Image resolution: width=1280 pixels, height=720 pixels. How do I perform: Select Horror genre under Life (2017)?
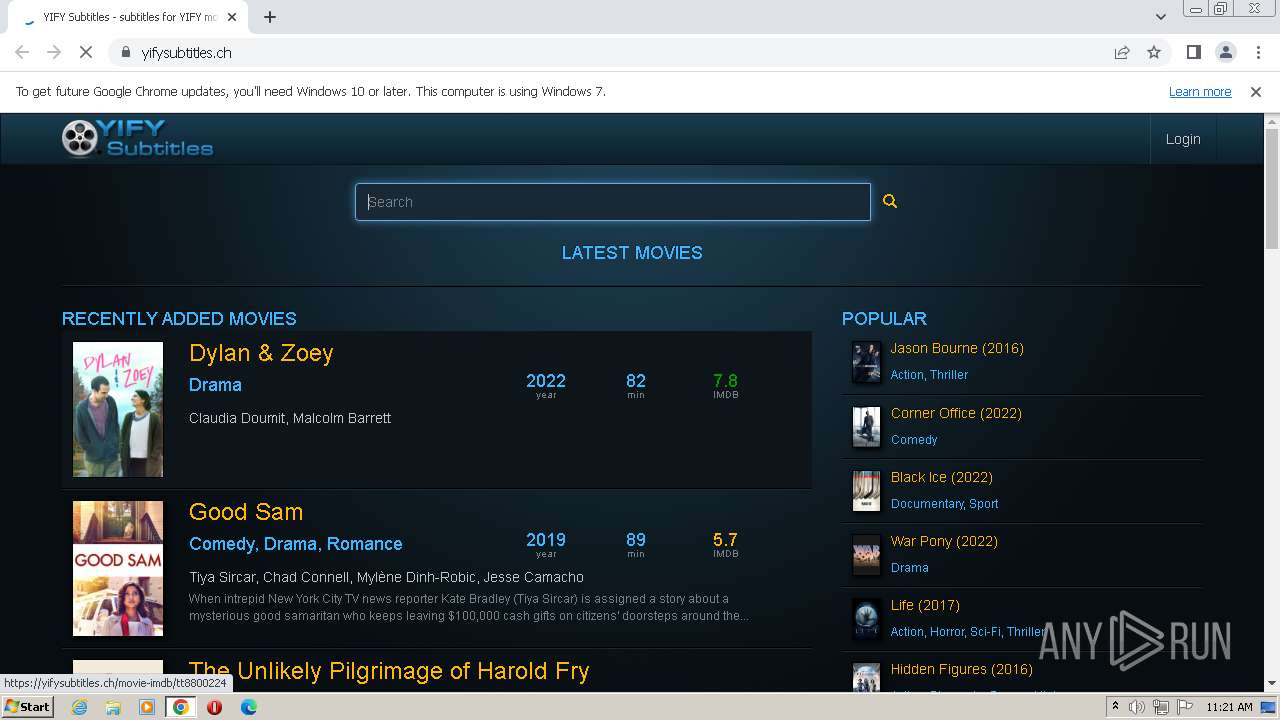pyautogui.click(x=947, y=632)
